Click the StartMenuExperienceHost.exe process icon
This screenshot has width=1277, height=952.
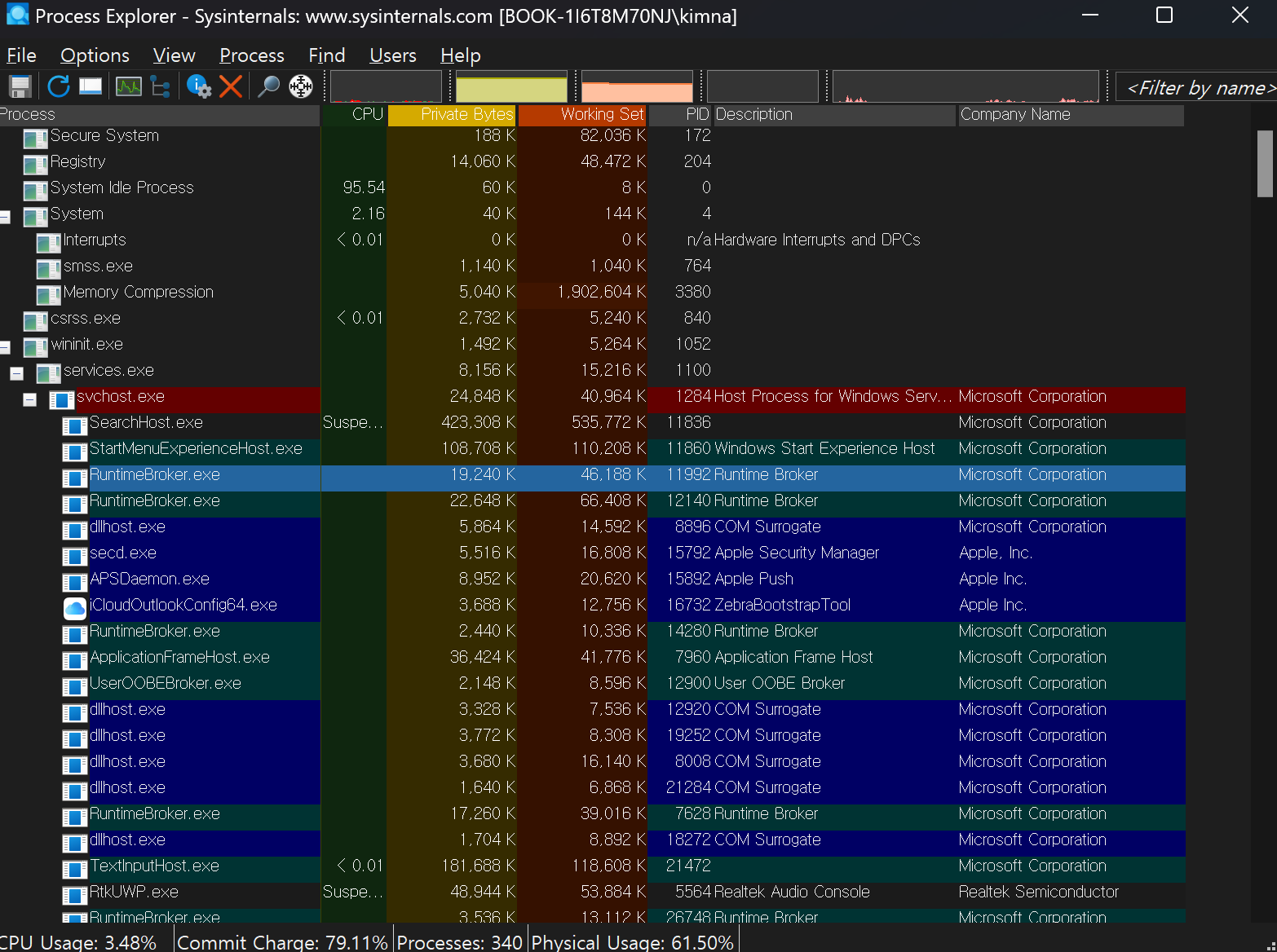pyautogui.click(x=75, y=452)
